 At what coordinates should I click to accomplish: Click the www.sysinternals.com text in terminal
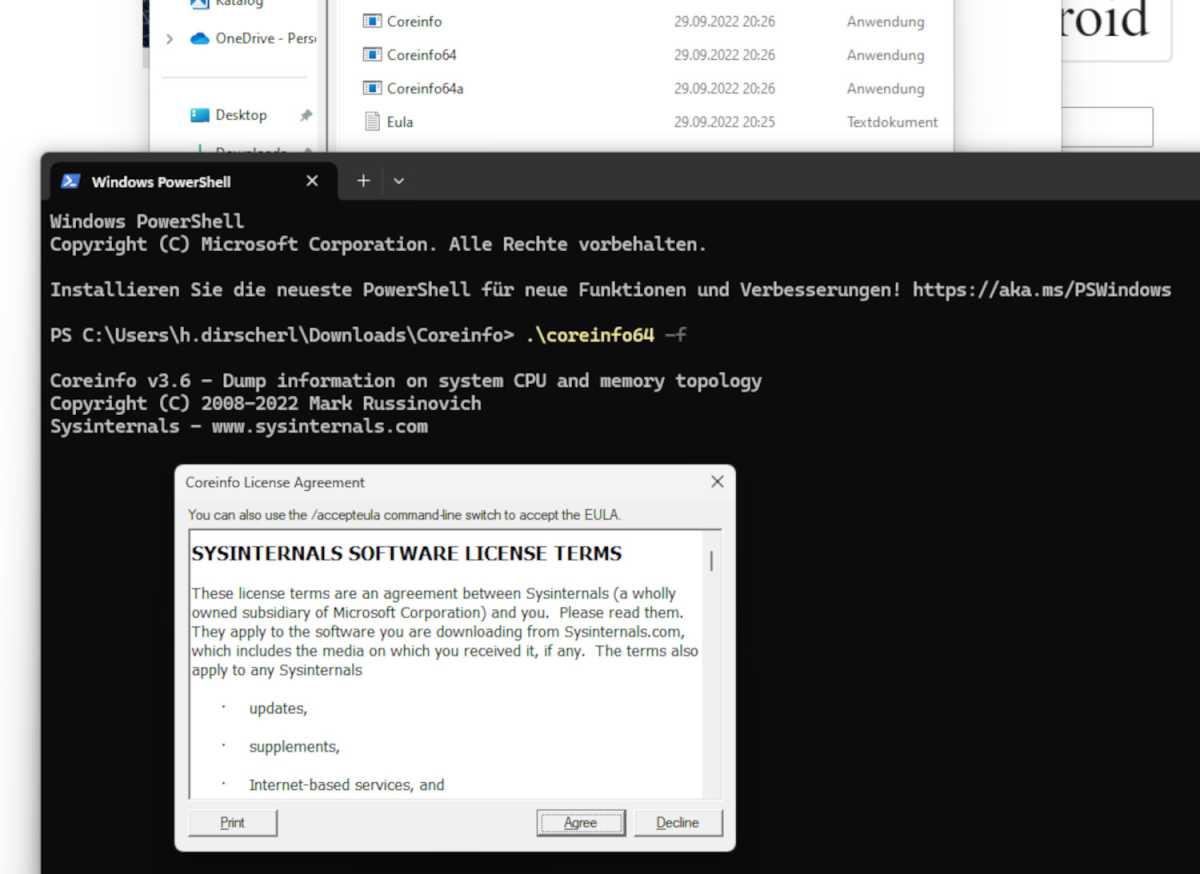(320, 427)
